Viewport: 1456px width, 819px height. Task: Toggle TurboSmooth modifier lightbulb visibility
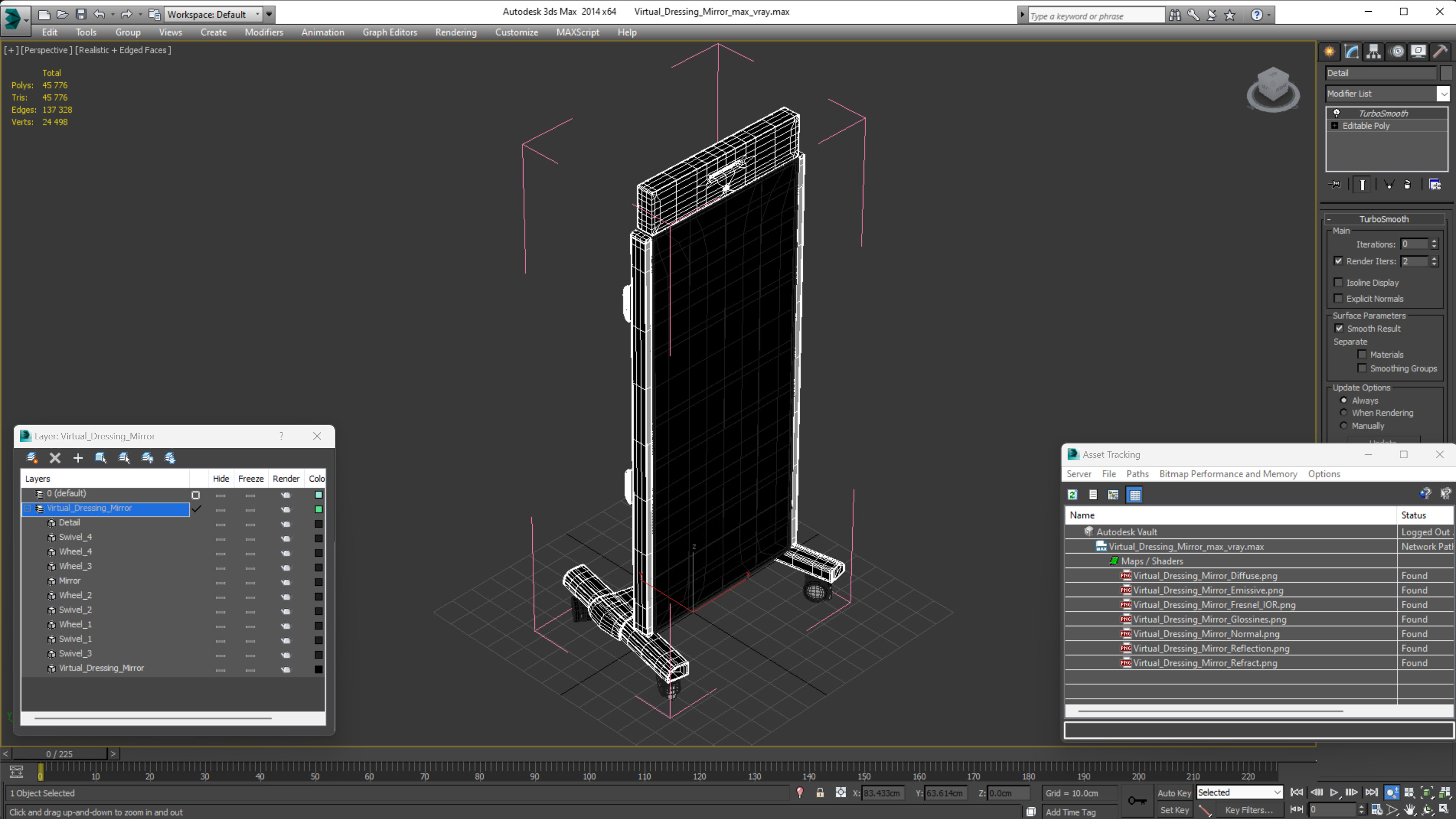coord(1337,113)
